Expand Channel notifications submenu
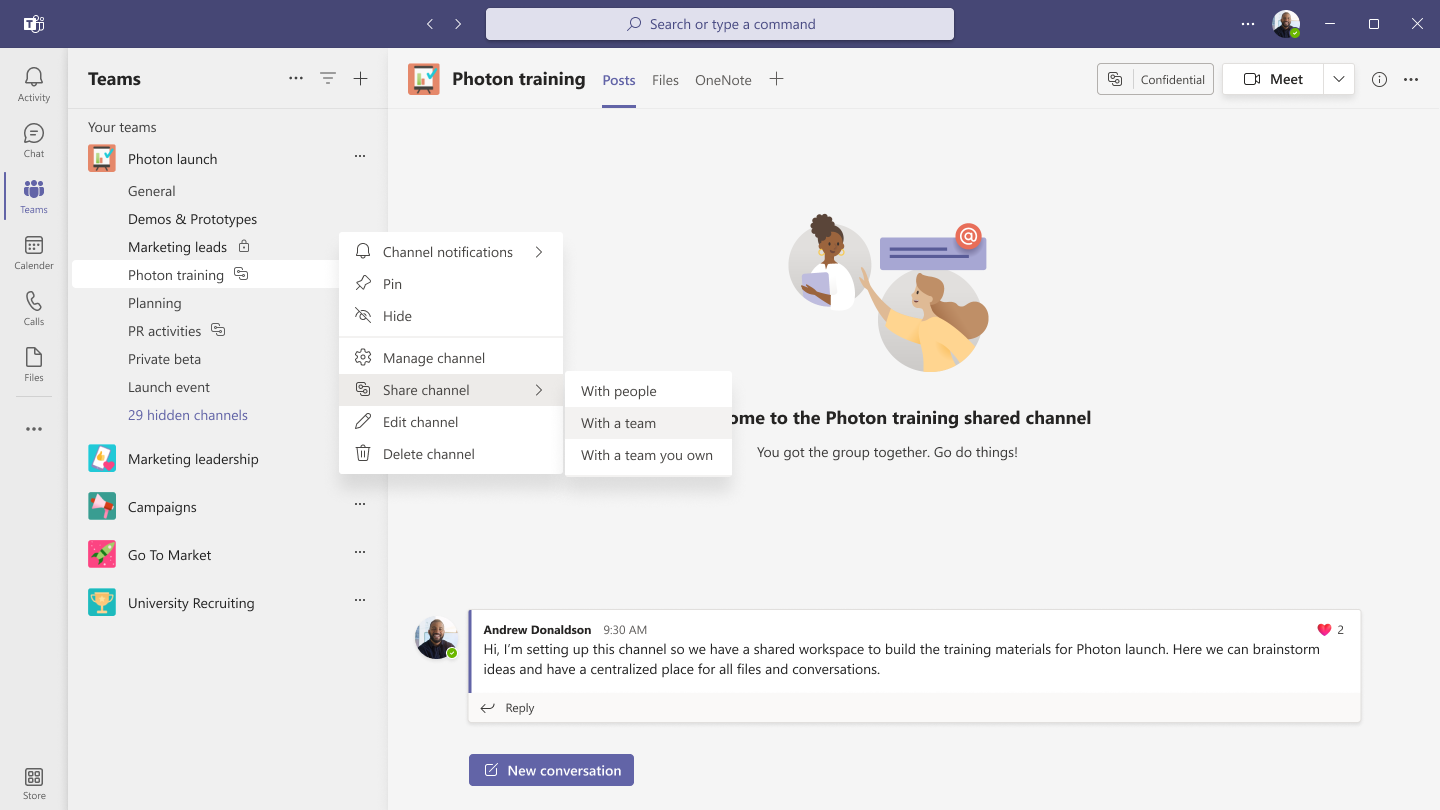Screen dimensions: 1440x810 451,252
